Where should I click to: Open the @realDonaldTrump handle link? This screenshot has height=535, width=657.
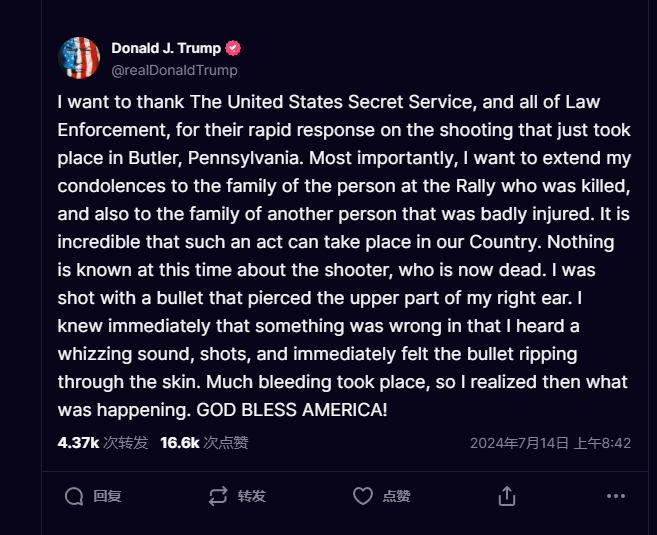[x=174, y=70]
